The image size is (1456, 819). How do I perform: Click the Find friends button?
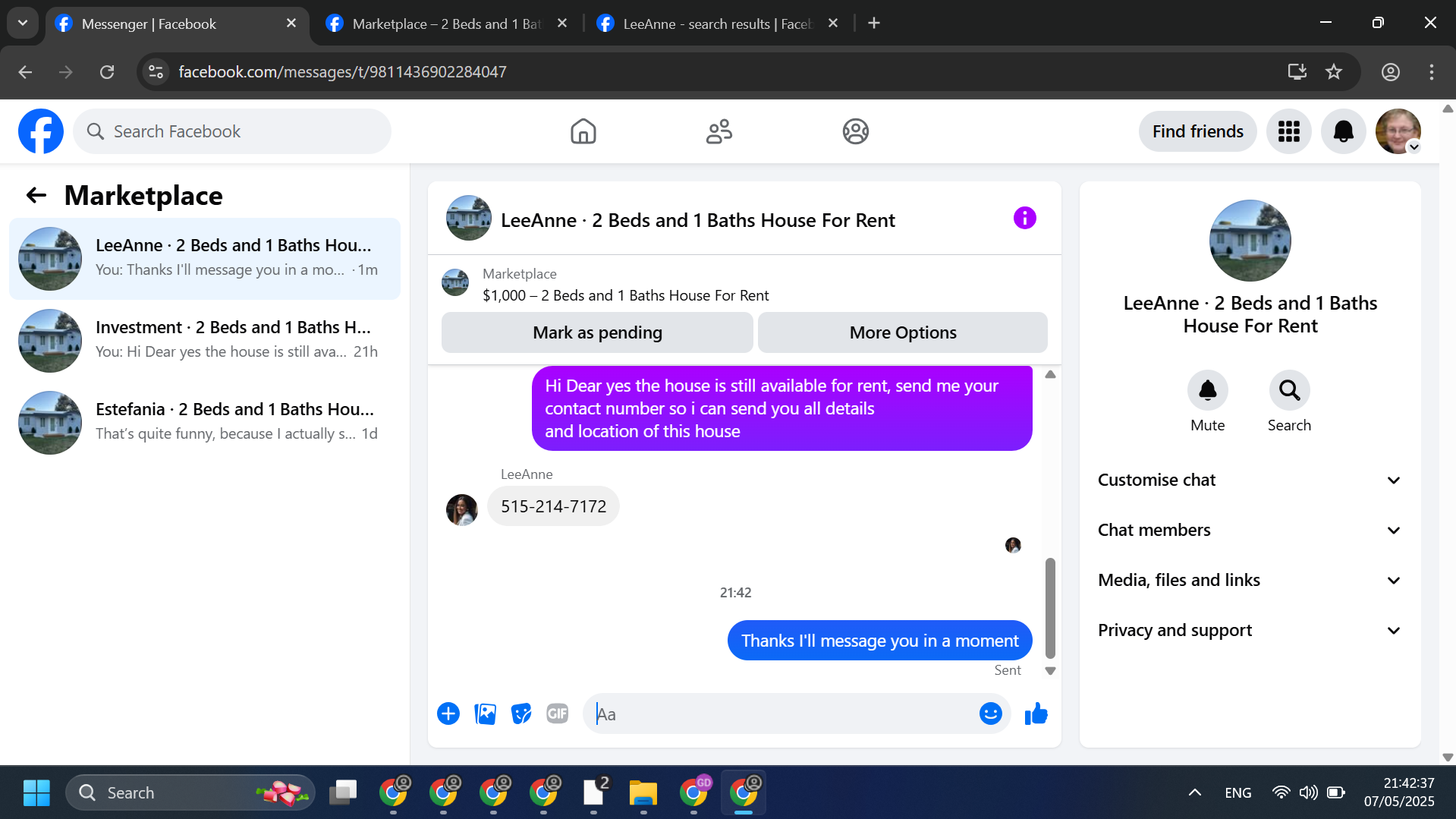pyautogui.click(x=1197, y=131)
